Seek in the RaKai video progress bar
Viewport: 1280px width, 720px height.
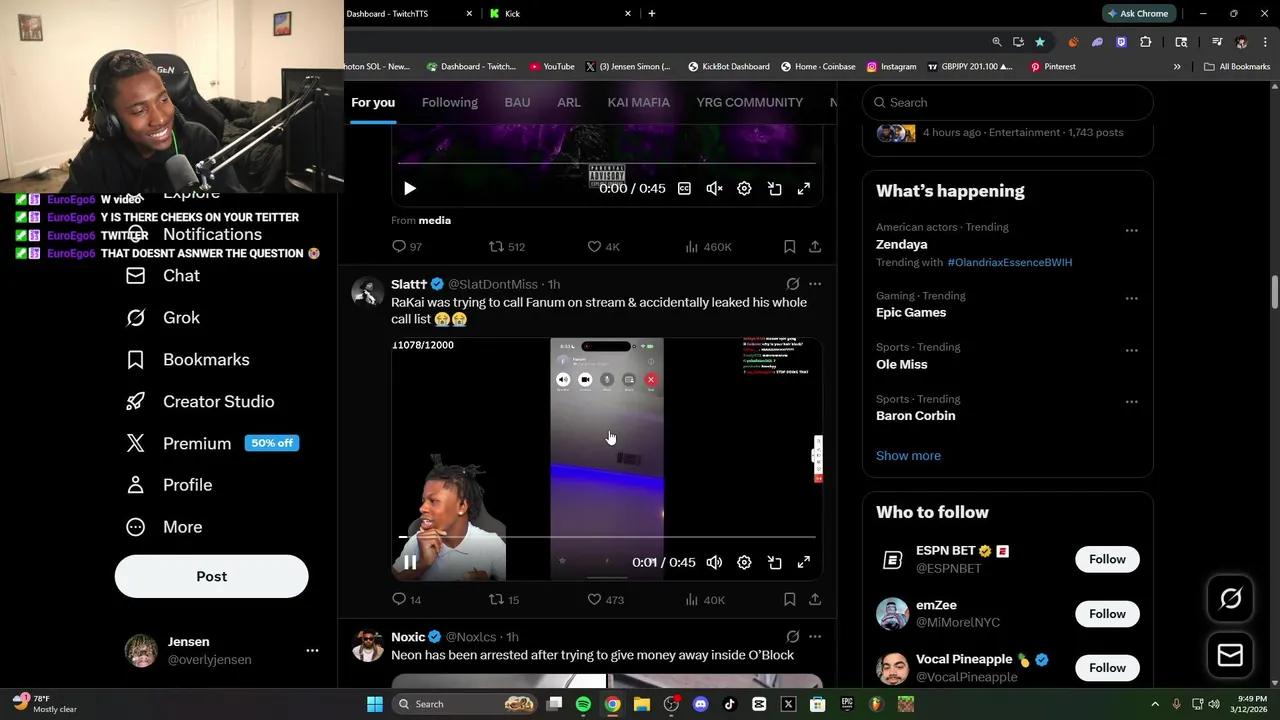pyautogui.click(x=607, y=537)
